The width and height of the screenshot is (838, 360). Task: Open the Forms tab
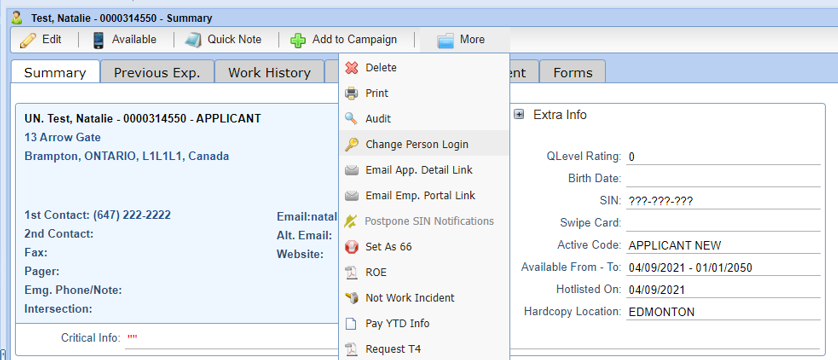(572, 73)
